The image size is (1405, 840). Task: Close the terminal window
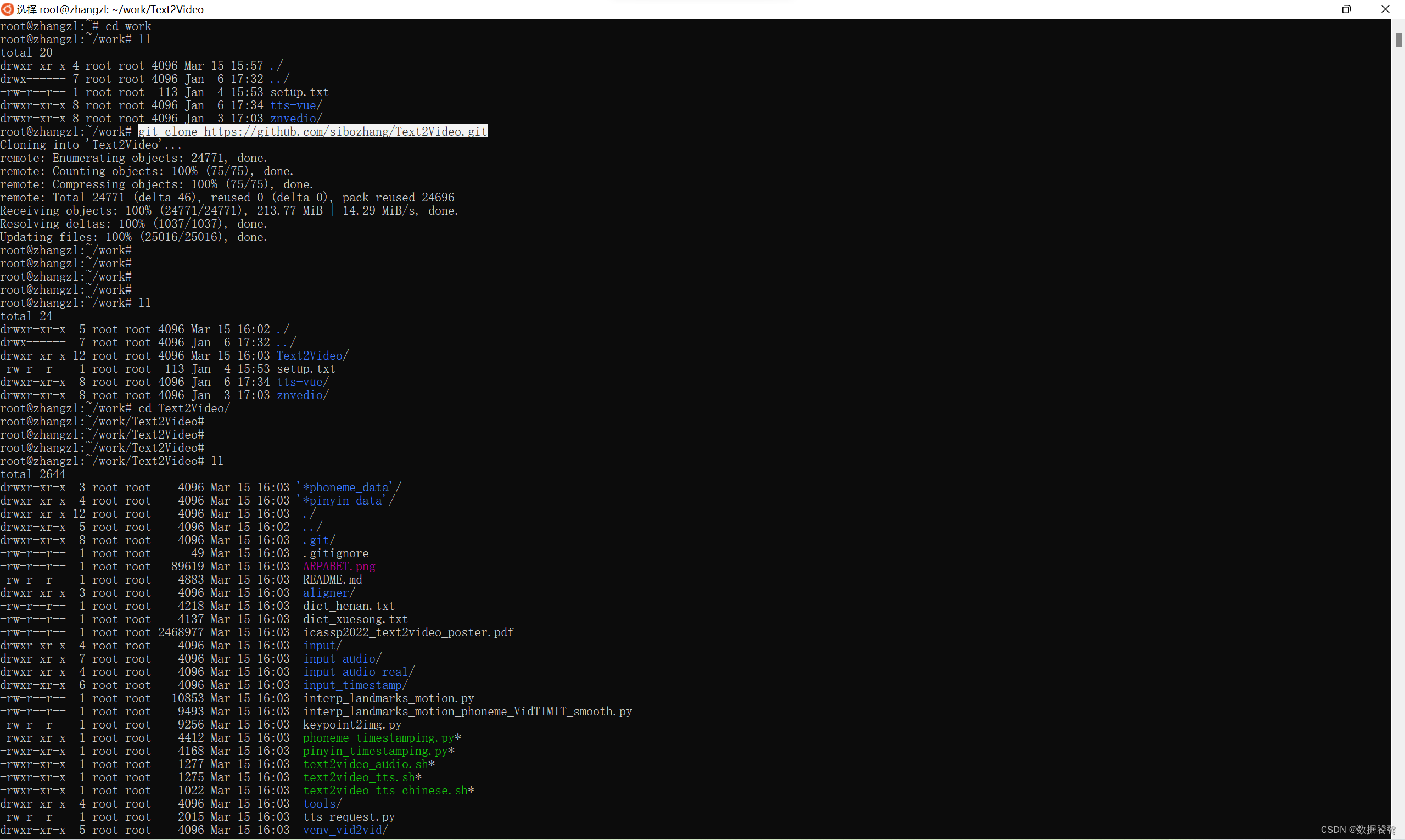(x=1385, y=9)
